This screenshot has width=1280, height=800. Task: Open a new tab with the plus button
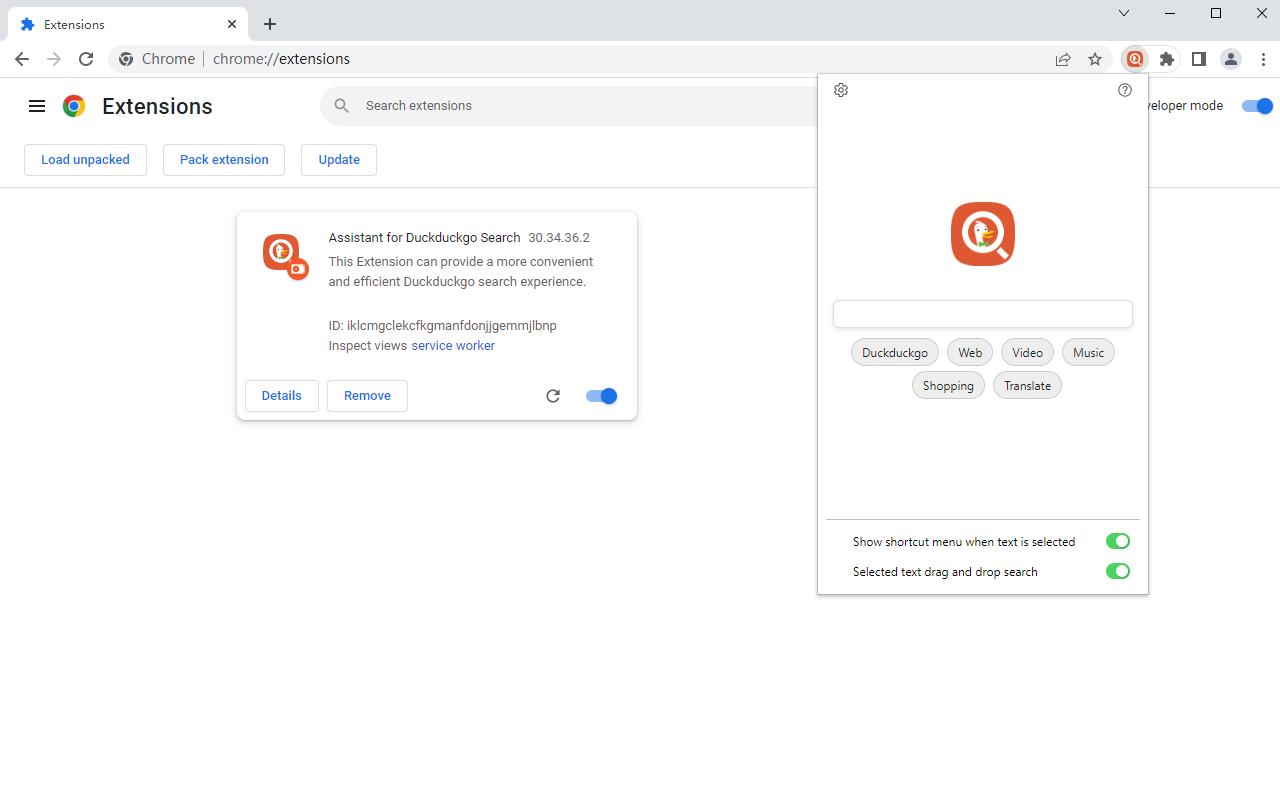pyautogui.click(x=270, y=24)
